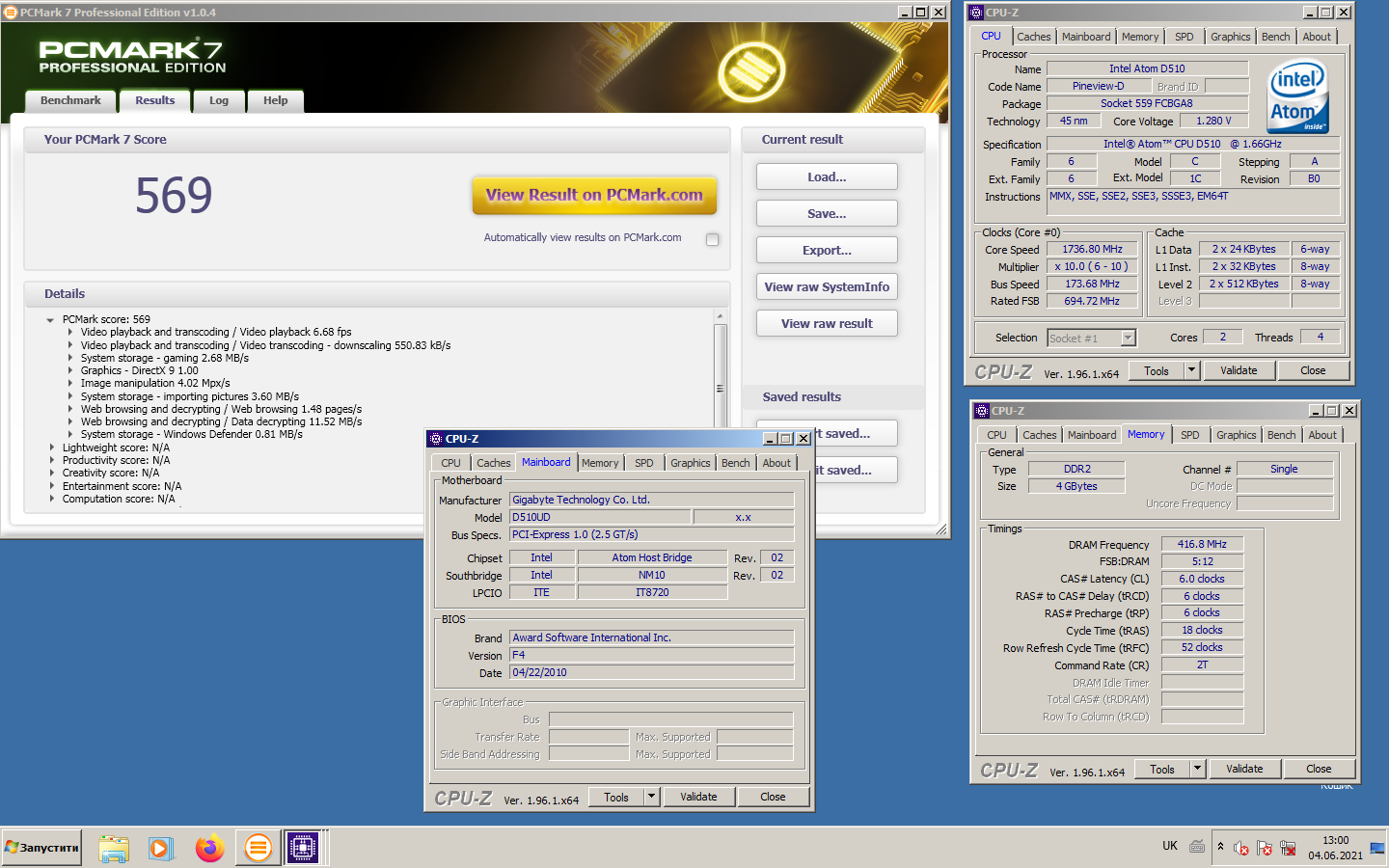Click title bar icon of CPU-Z processor window
1389x868 pixels.
(976, 13)
